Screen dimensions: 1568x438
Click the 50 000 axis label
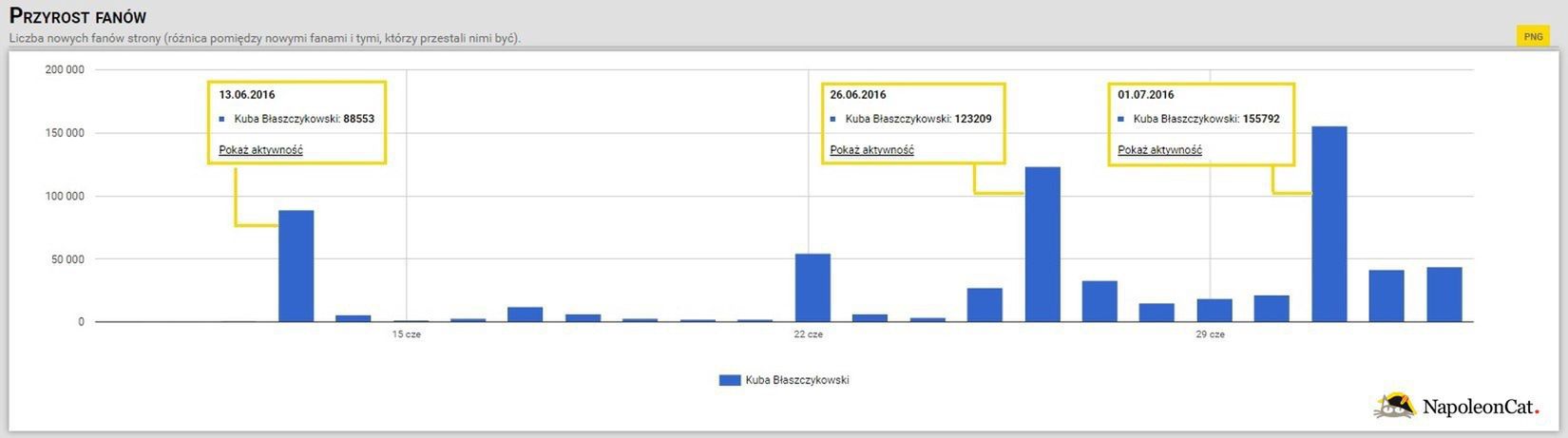point(67,259)
